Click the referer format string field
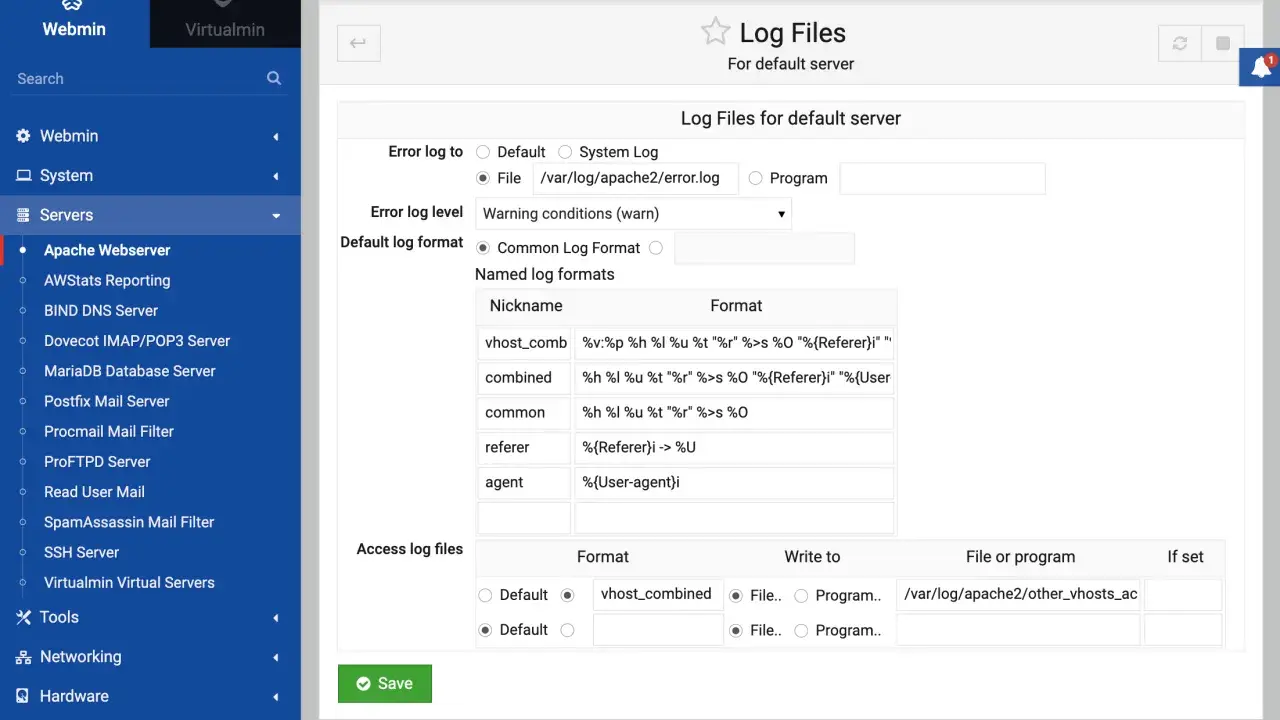 [x=734, y=448]
